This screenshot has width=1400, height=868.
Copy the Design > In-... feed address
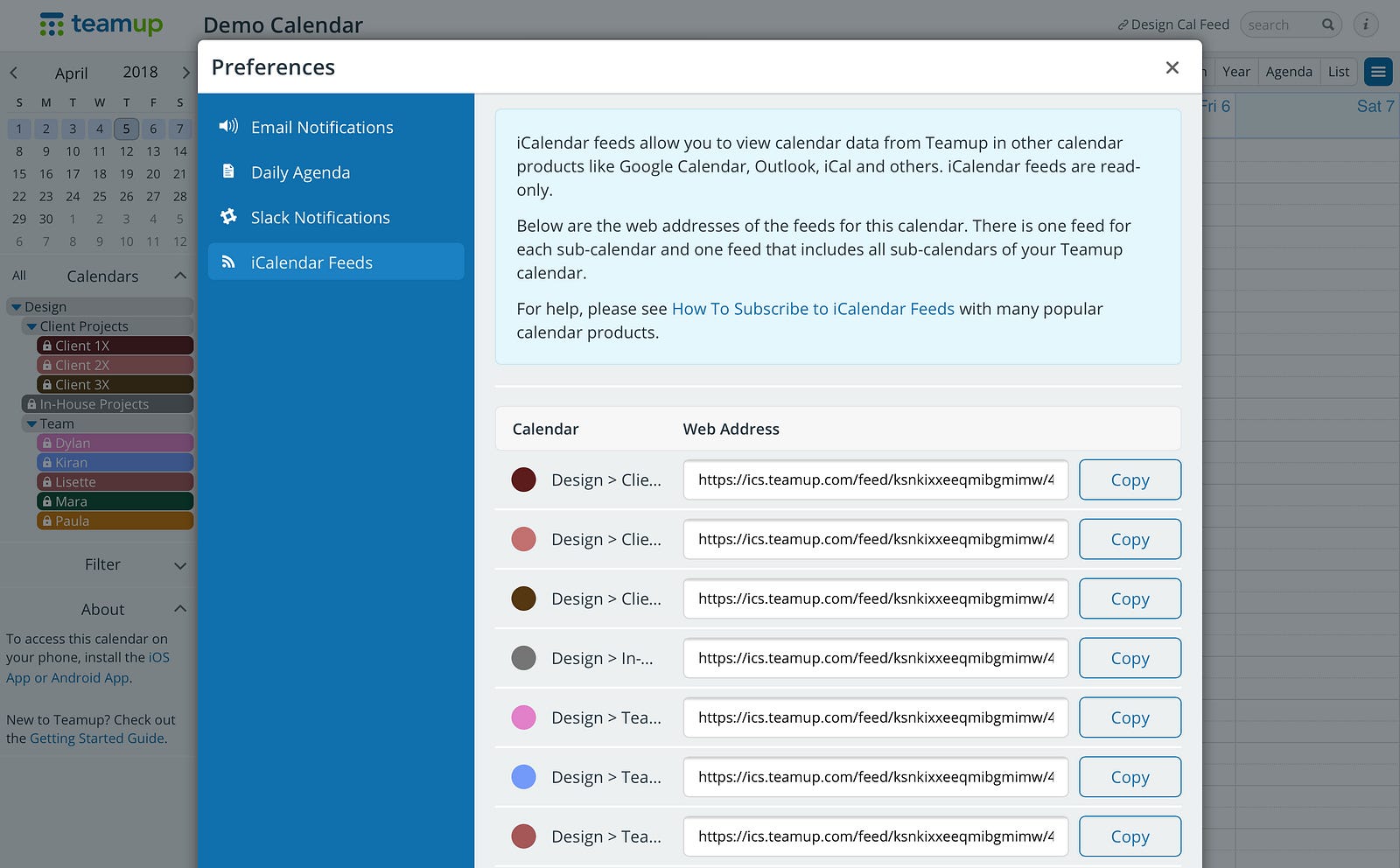pos(1130,658)
